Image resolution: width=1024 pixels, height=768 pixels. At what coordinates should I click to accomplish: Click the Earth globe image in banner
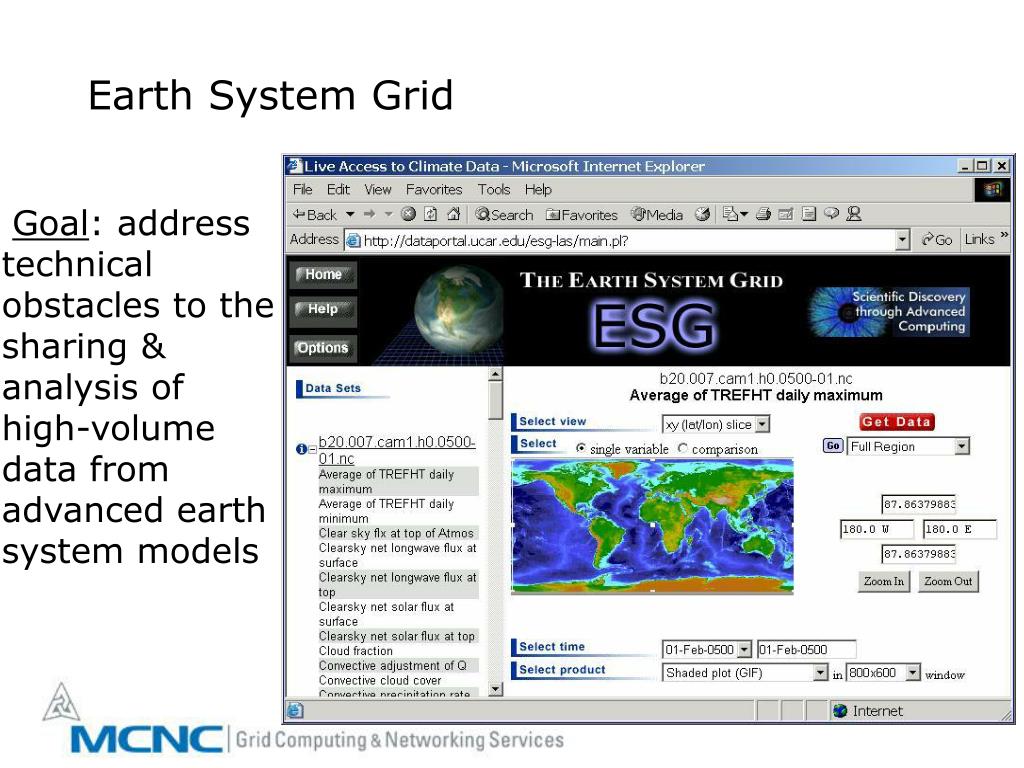coord(459,308)
